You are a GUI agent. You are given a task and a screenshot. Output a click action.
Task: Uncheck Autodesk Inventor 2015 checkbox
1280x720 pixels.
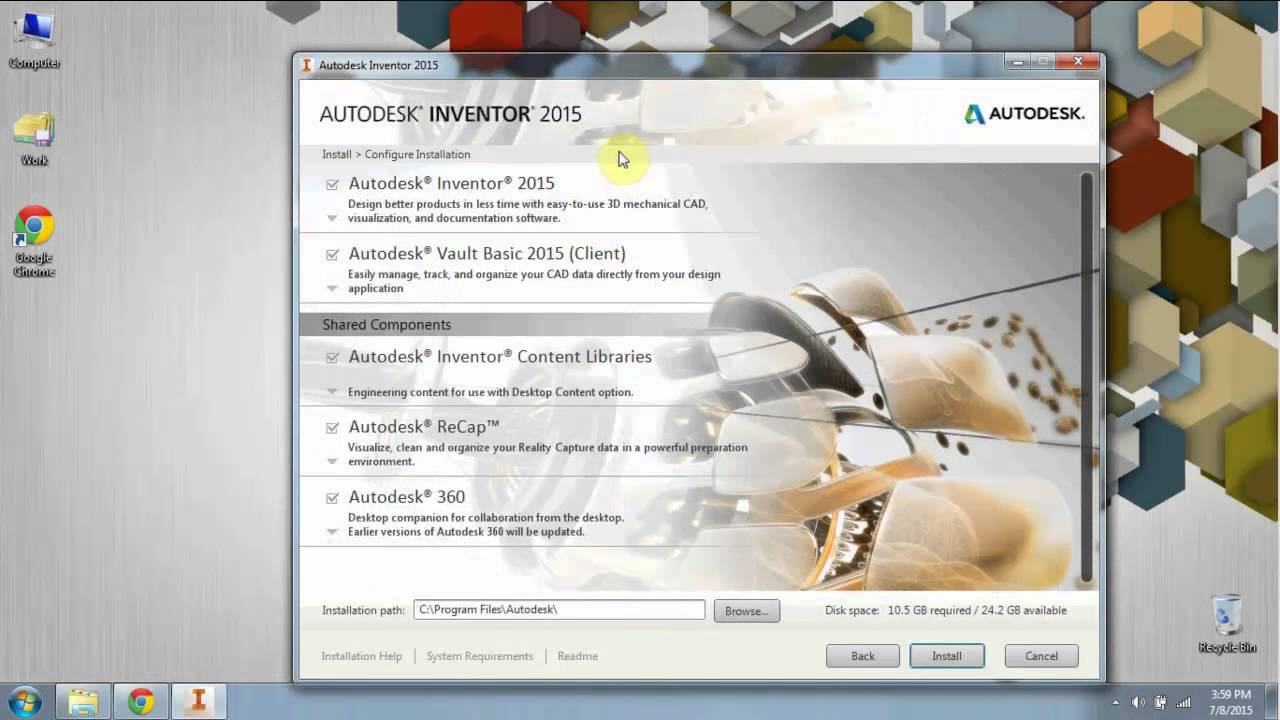pos(332,184)
